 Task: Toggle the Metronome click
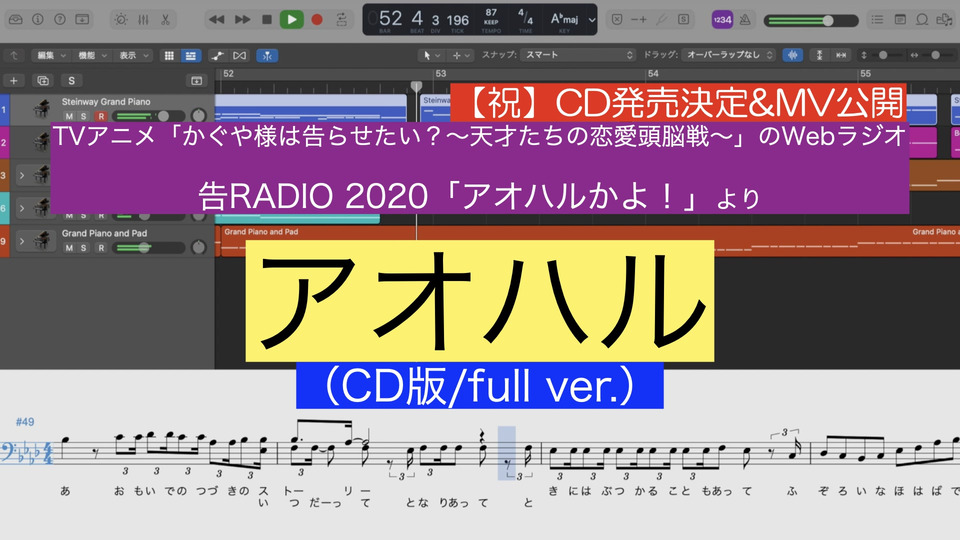[x=745, y=20]
